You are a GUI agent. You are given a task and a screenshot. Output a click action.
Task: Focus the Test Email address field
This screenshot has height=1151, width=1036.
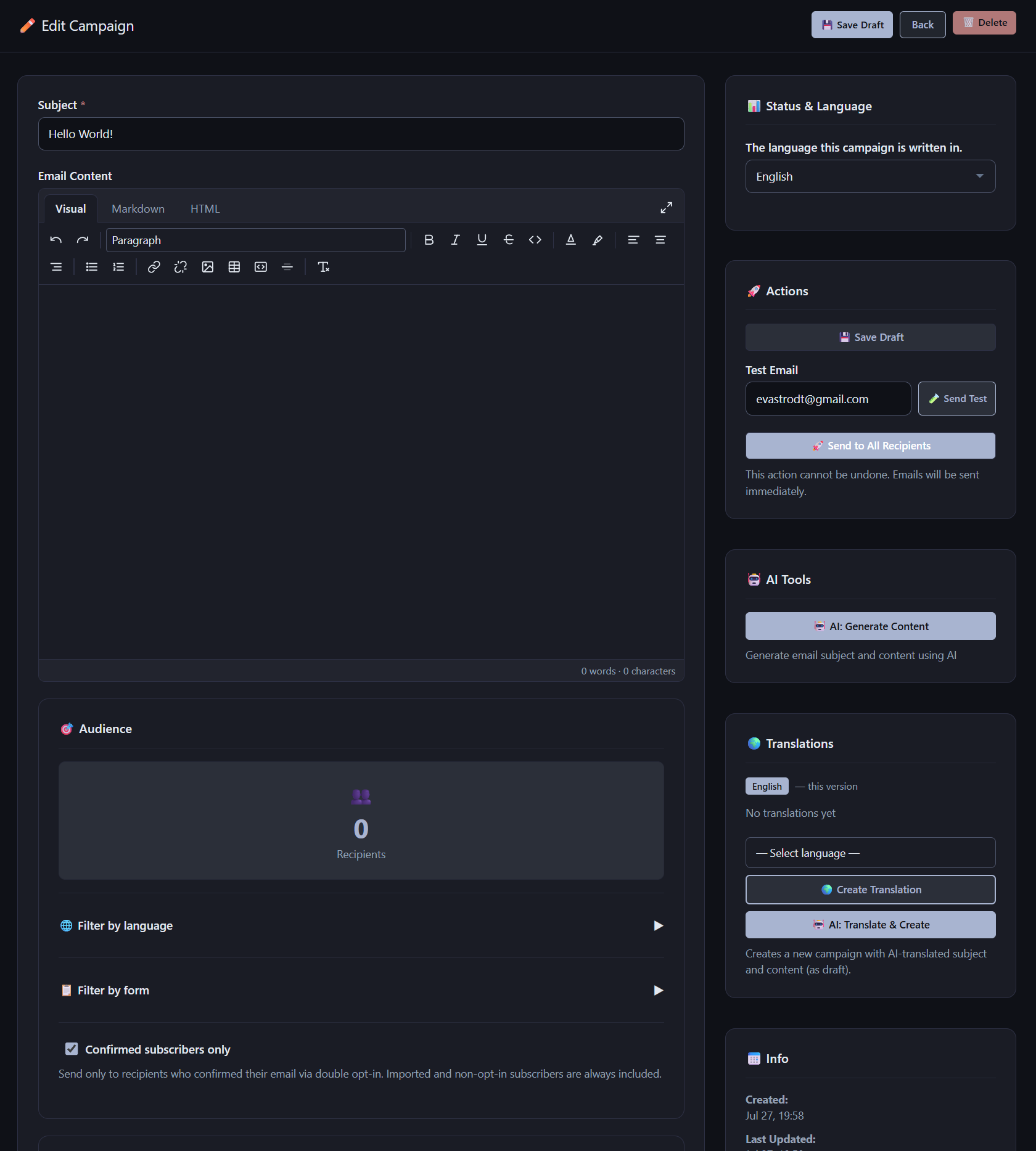(x=828, y=399)
